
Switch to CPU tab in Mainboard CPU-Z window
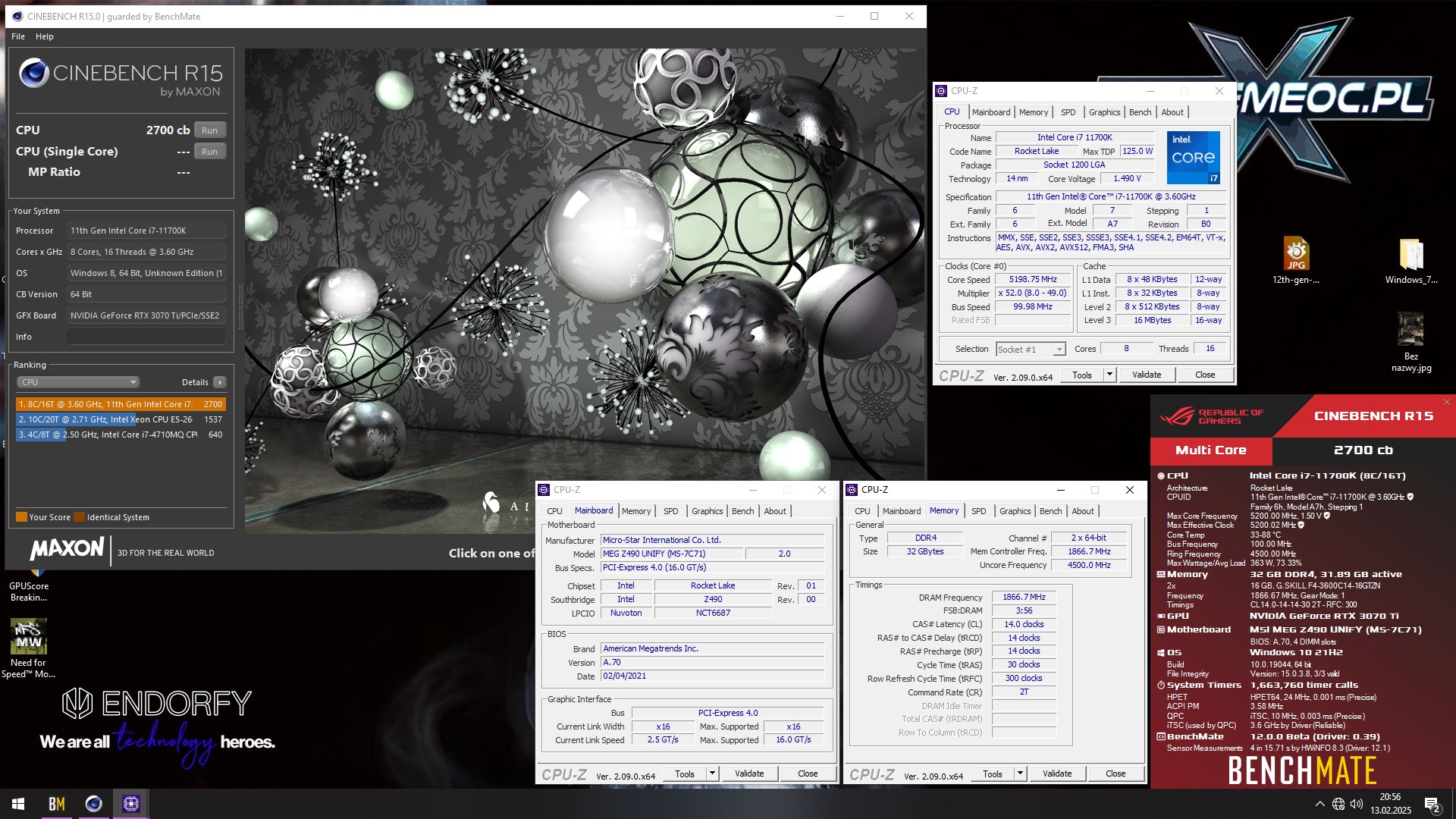click(x=555, y=511)
